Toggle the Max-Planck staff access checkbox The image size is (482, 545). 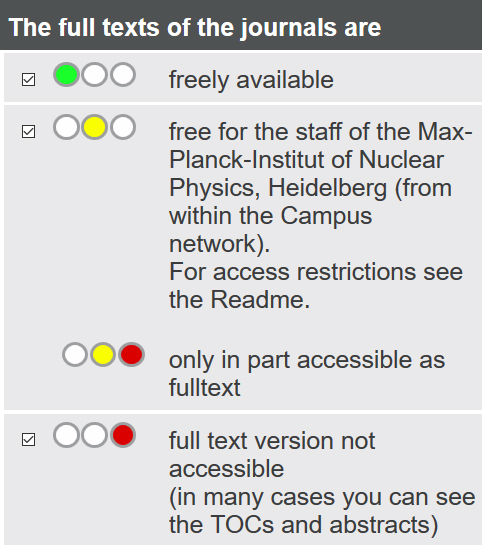[28, 132]
